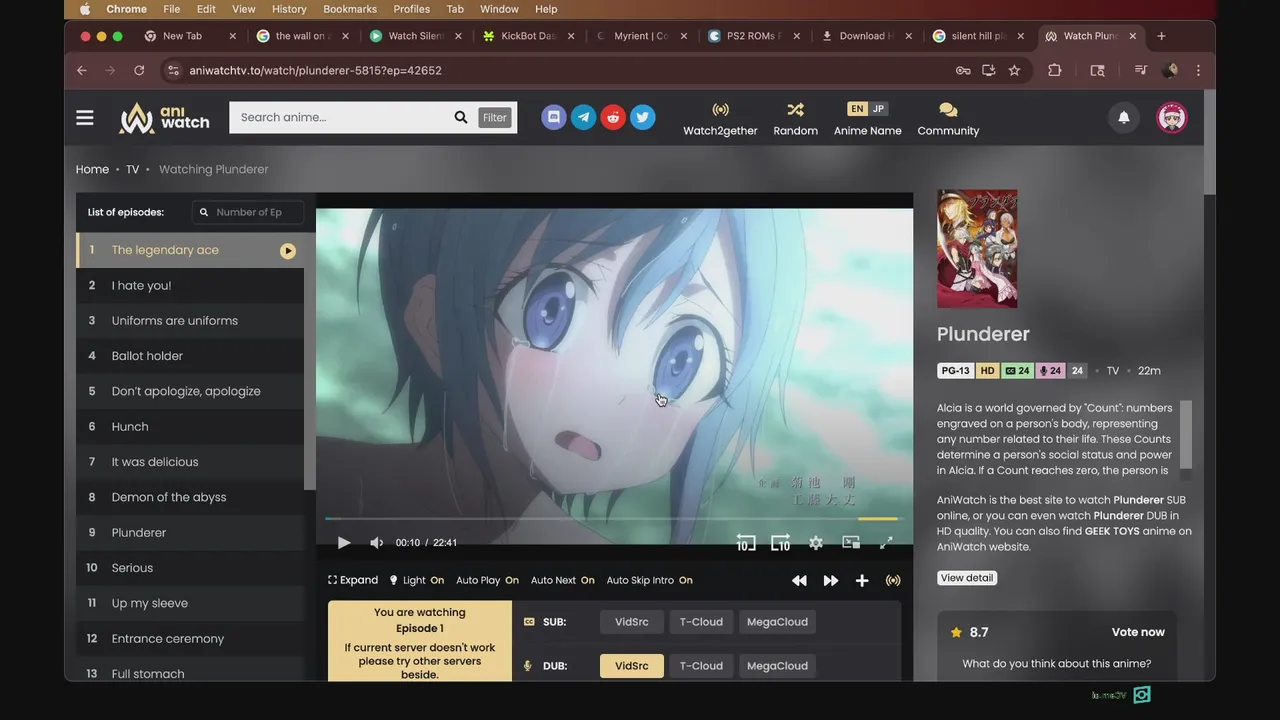The height and width of the screenshot is (720, 1280).
Task: Open episode 12 Entrance ceremony
Action: (190, 638)
